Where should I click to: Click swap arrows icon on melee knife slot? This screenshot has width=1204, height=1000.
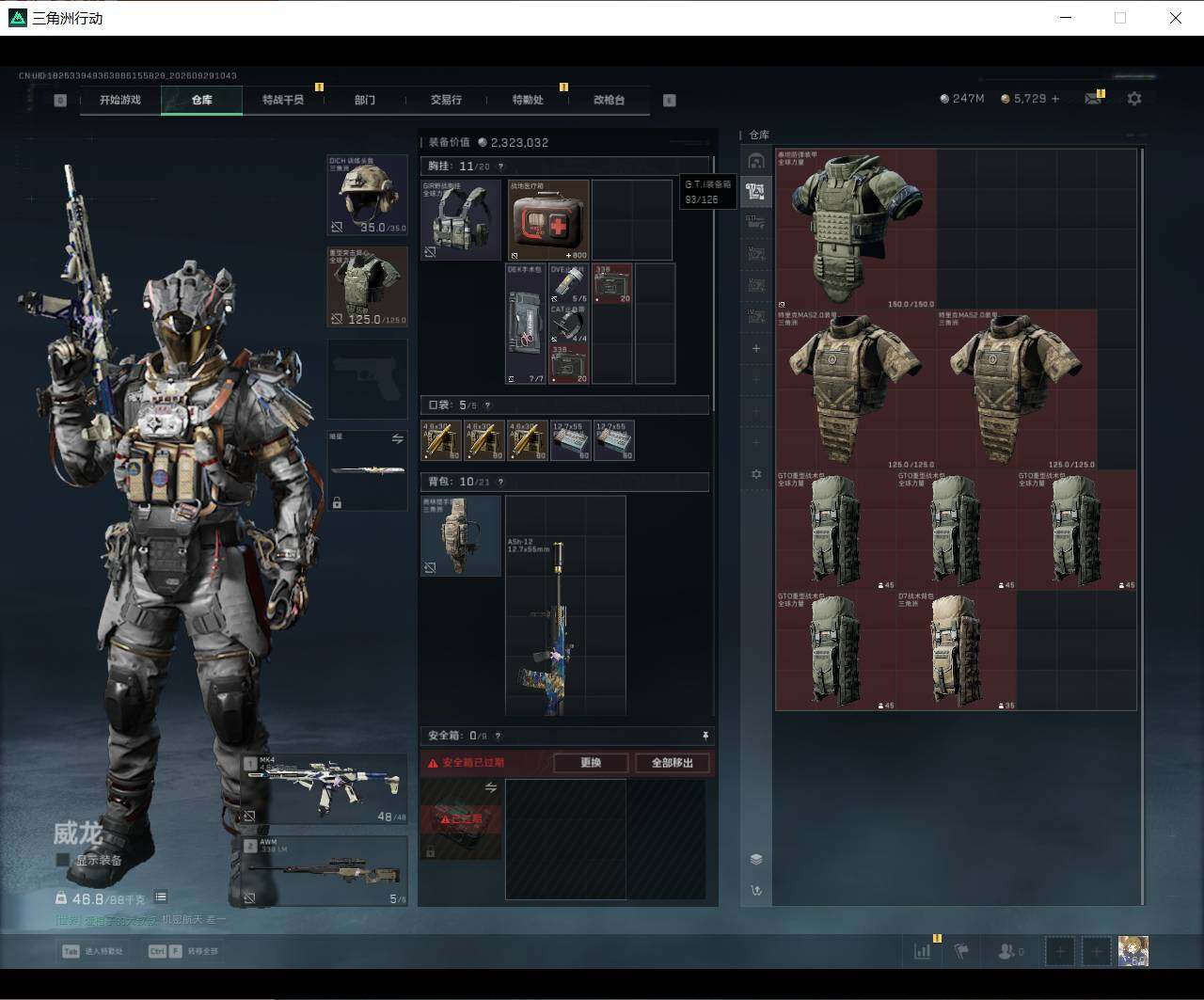coord(398,439)
